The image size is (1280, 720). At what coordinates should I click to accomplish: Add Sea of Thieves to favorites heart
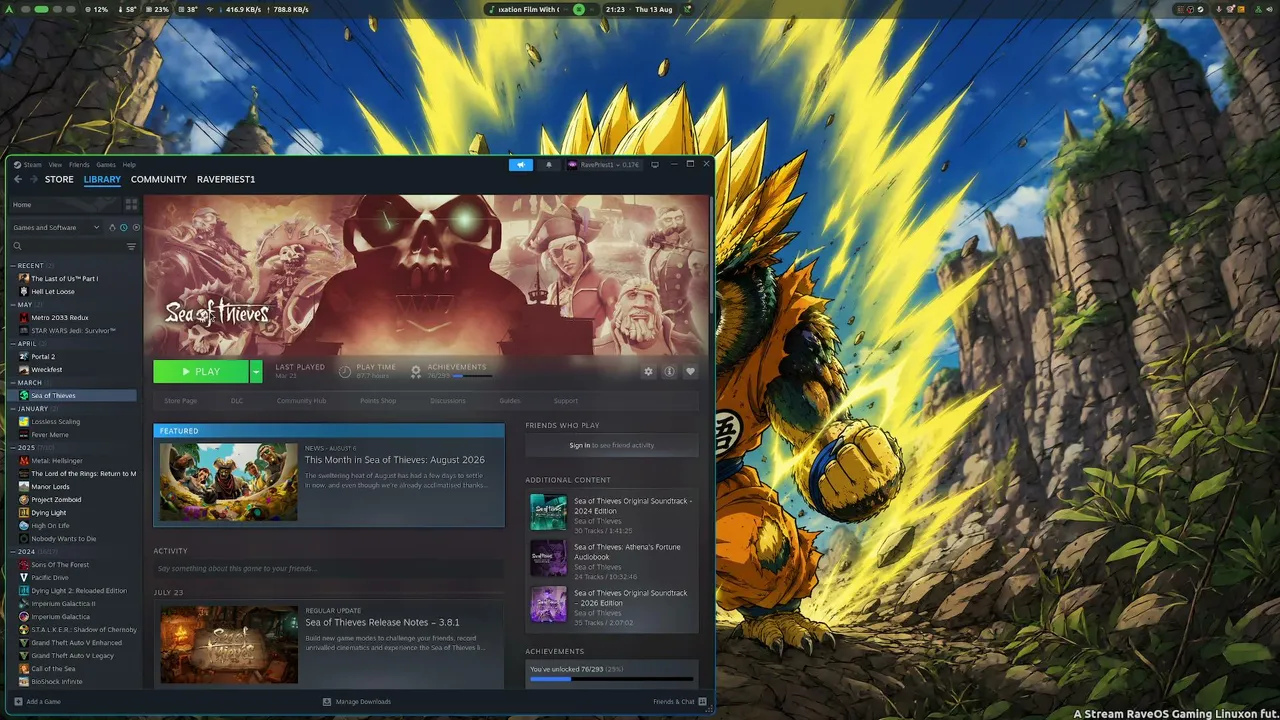coord(690,371)
